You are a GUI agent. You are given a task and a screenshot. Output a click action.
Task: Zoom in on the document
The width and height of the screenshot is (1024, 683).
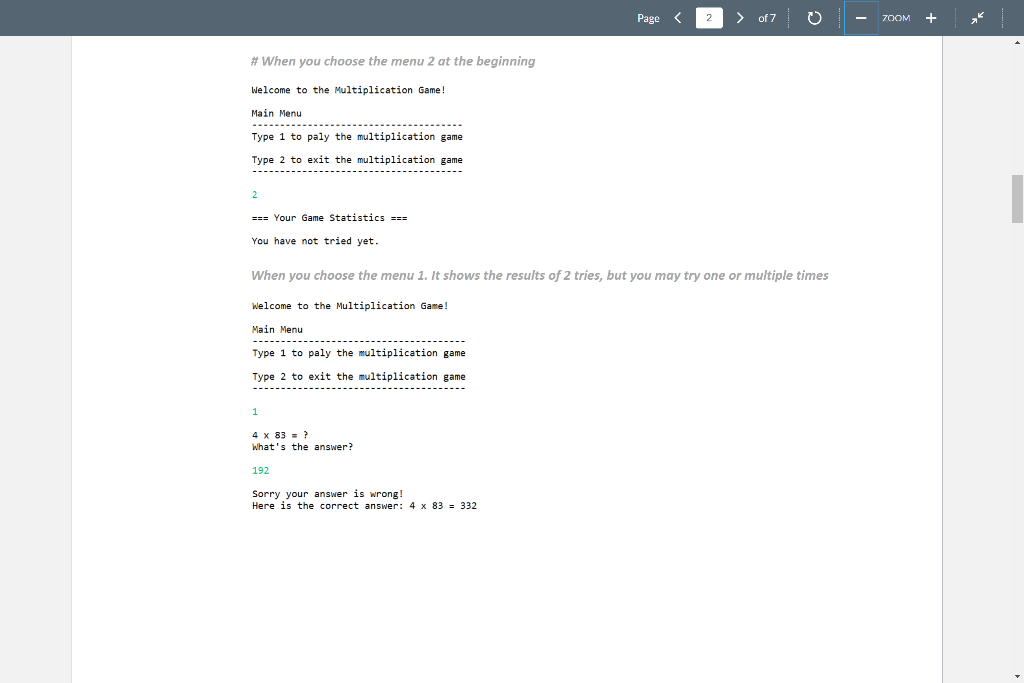click(x=931, y=18)
